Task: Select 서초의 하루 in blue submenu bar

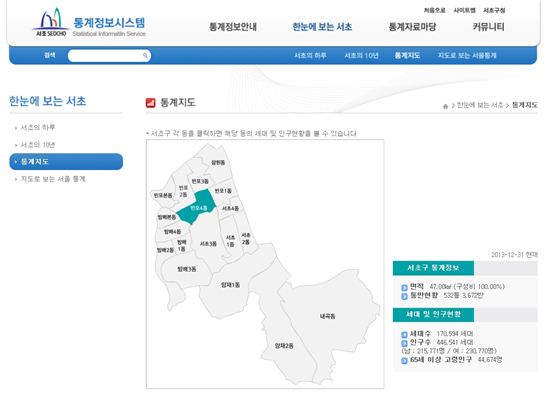Action: pos(310,55)
